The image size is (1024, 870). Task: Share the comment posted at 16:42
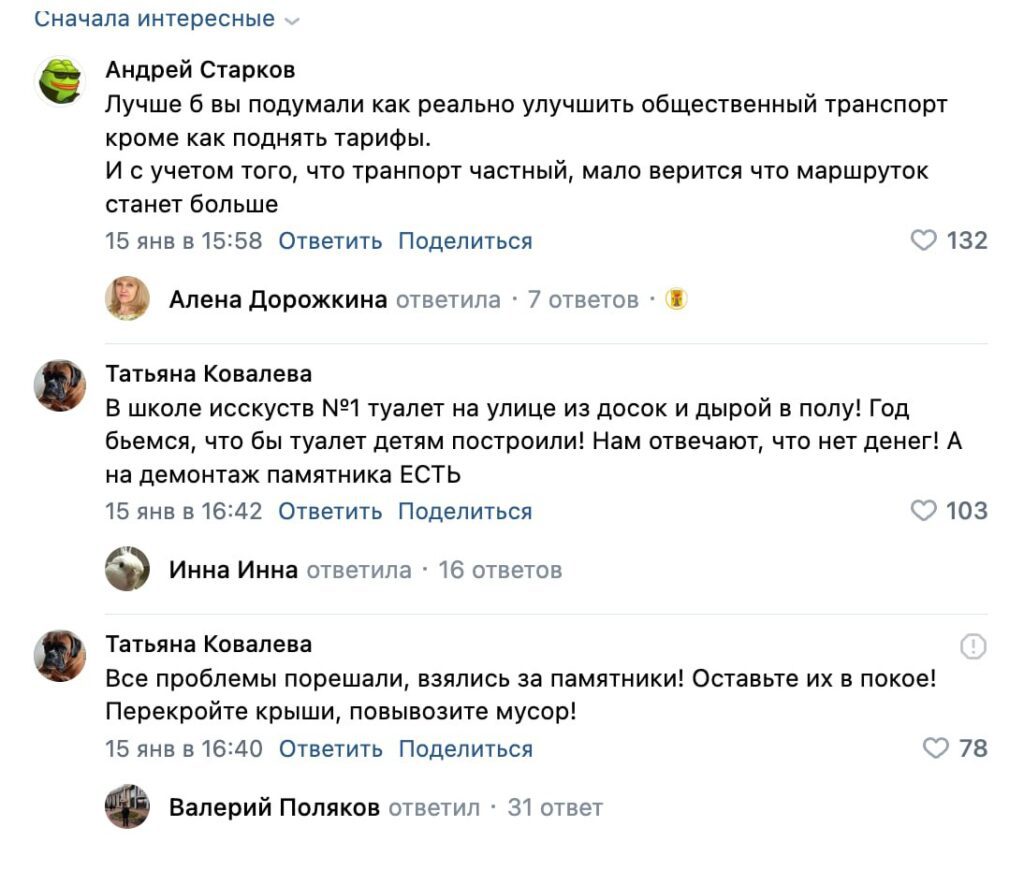tap(465, 511)
